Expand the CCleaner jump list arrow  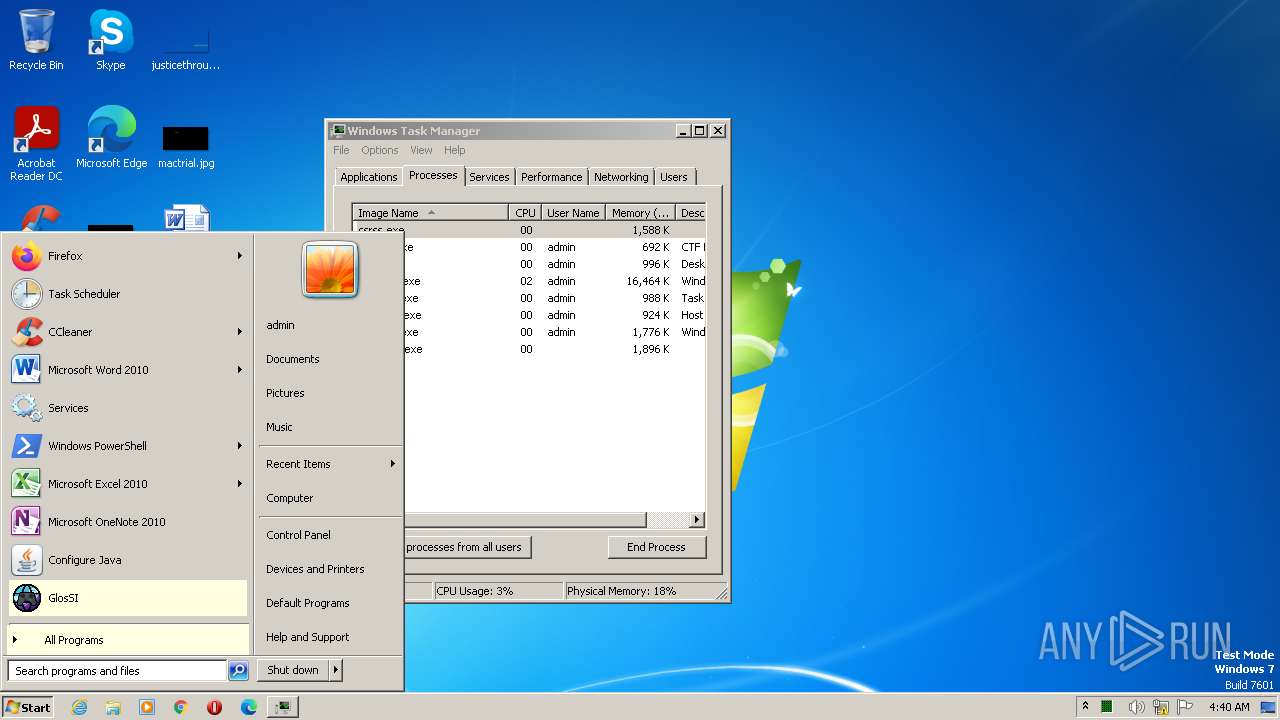[x=240, y=332]
